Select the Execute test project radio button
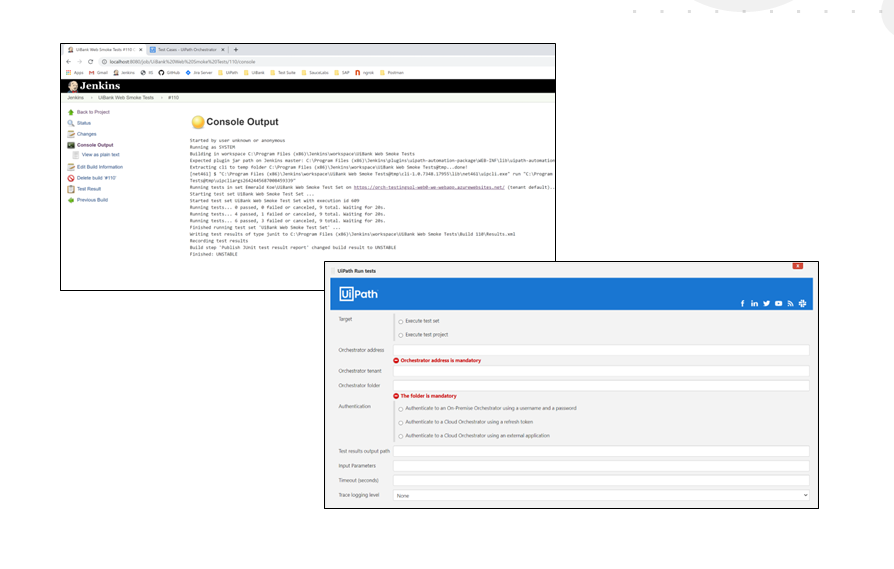The image size is (894, 569). pyautogui.click(x=401, y=335)
